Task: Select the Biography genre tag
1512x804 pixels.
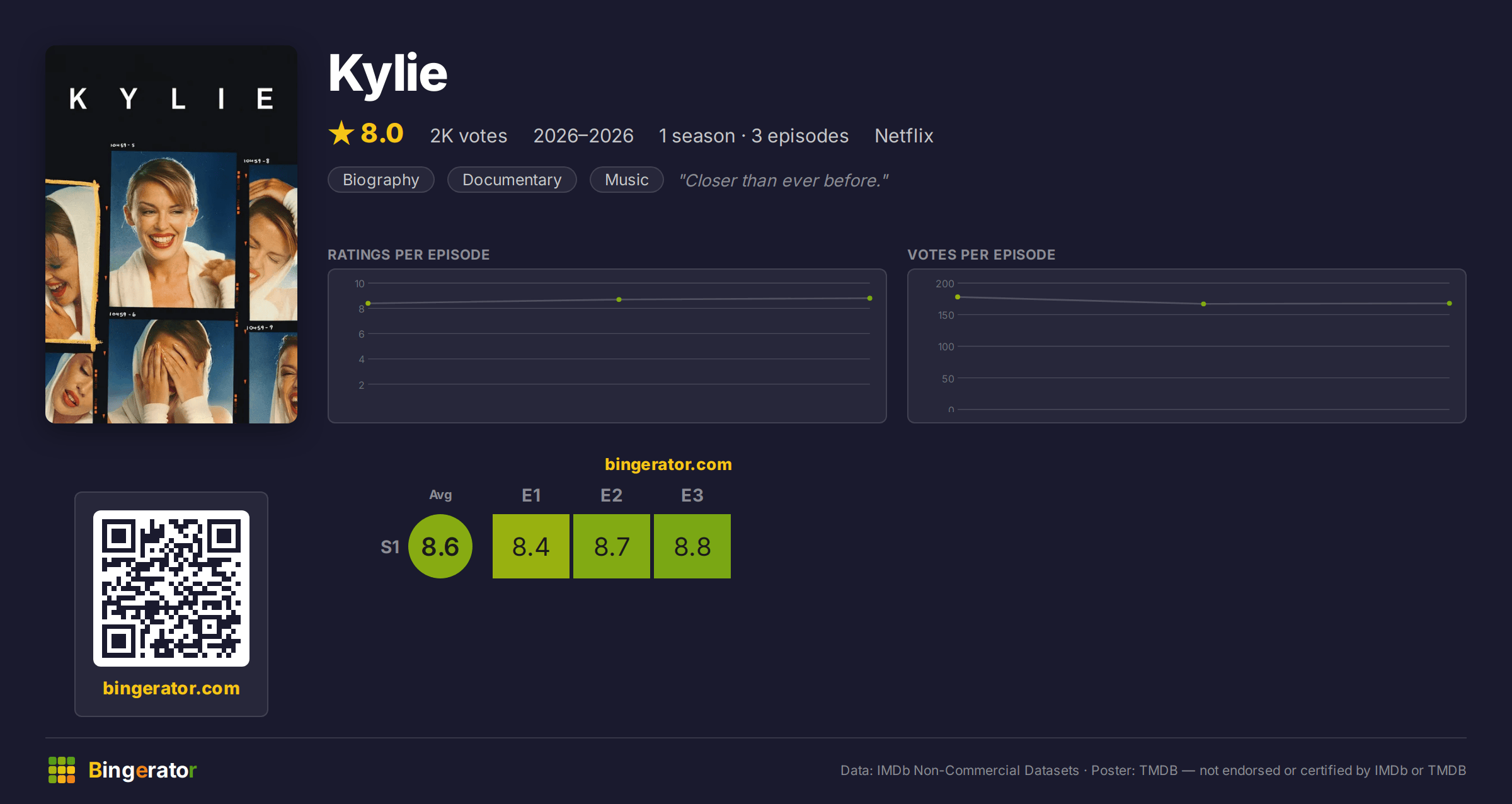Action: point(381,180)
